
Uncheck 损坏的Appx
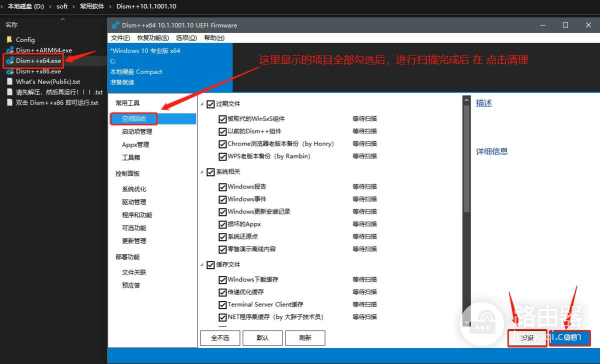pyautogui.click(x=222, y=224)
